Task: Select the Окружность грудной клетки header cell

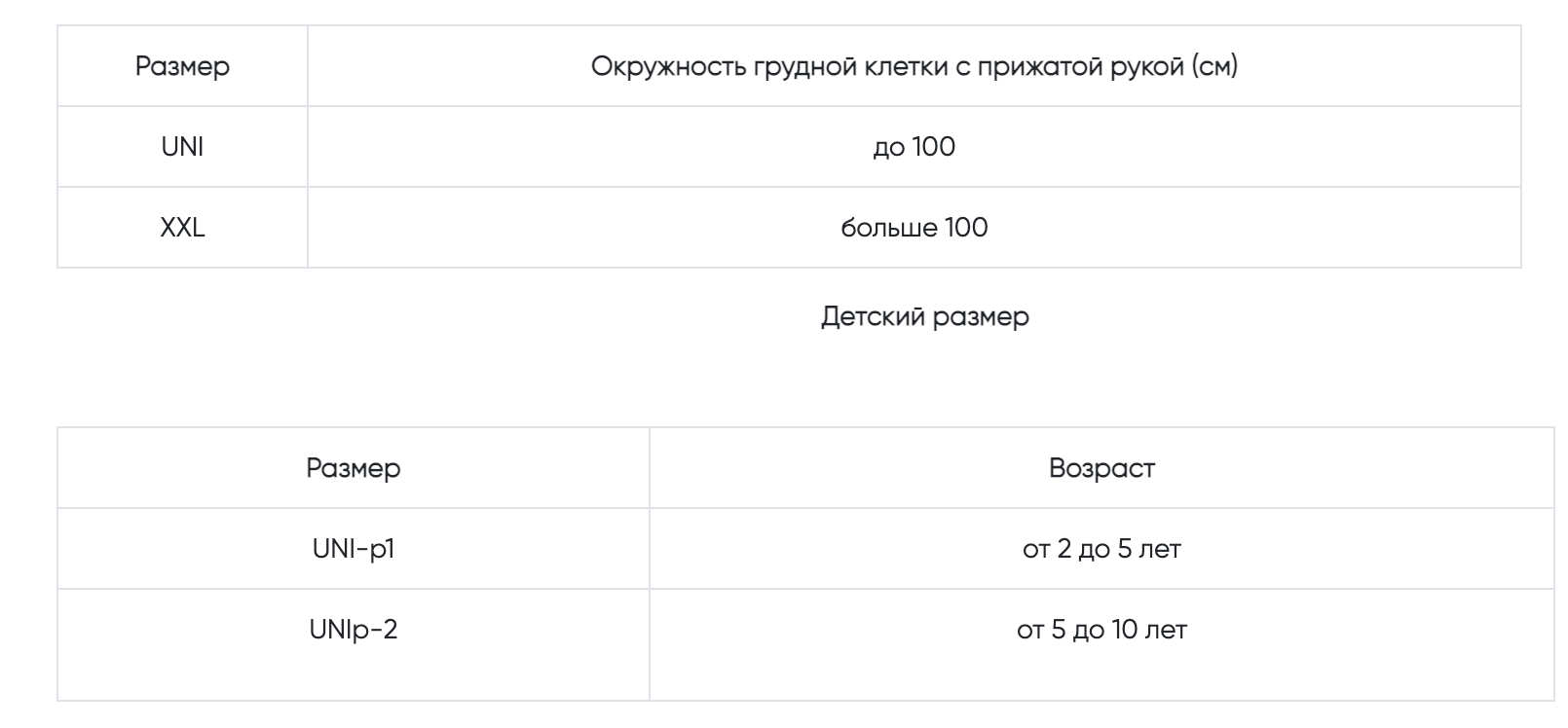Action: (x=915, y=66)
